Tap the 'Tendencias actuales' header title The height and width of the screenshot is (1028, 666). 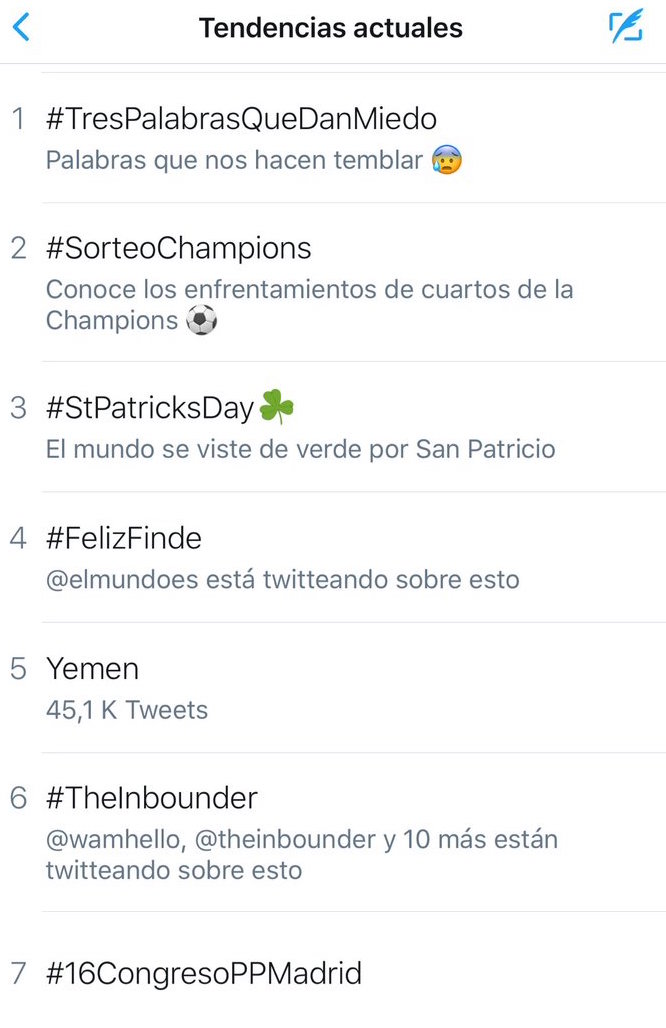coord(331,28)
